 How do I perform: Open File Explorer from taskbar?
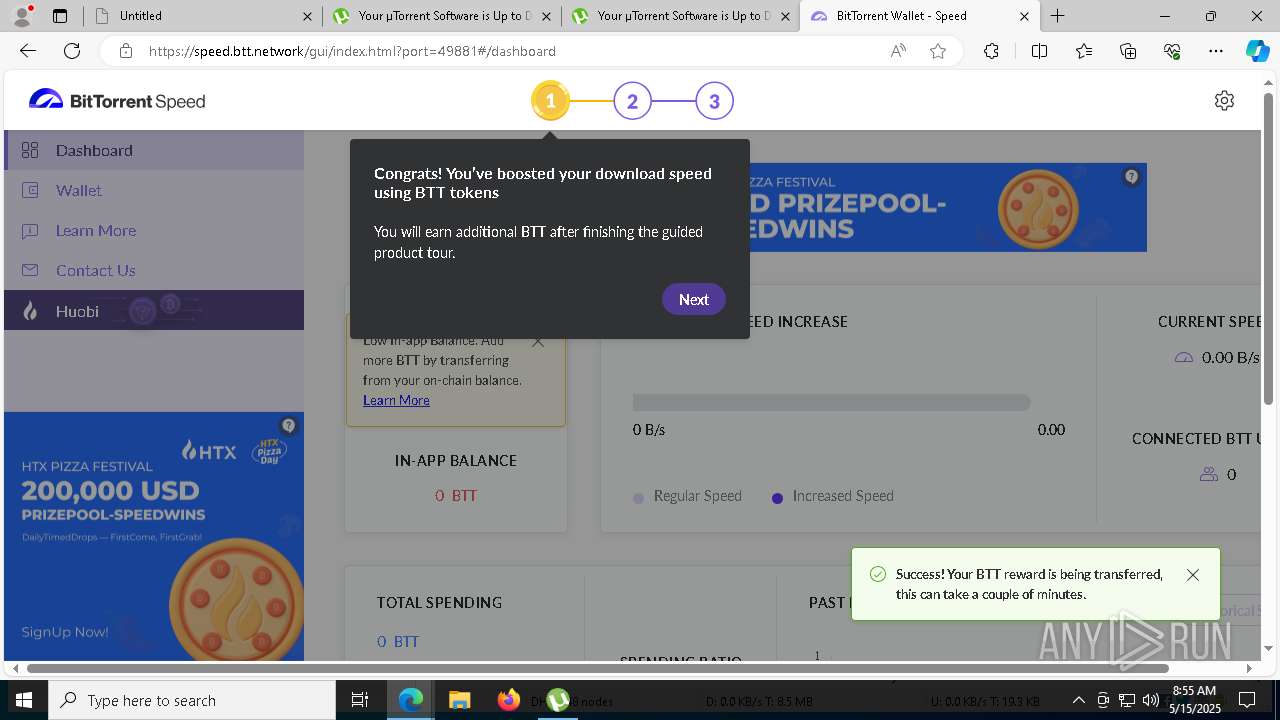click(x=459, y=700)
